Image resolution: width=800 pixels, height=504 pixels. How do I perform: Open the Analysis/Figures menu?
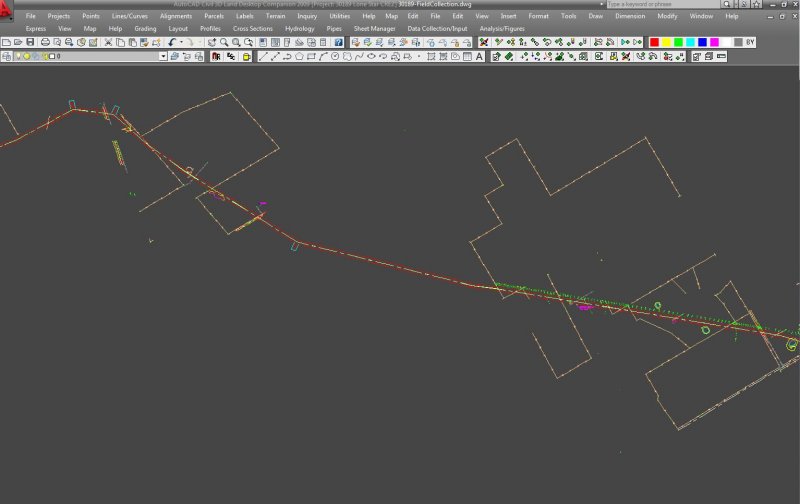click(502, 29)
